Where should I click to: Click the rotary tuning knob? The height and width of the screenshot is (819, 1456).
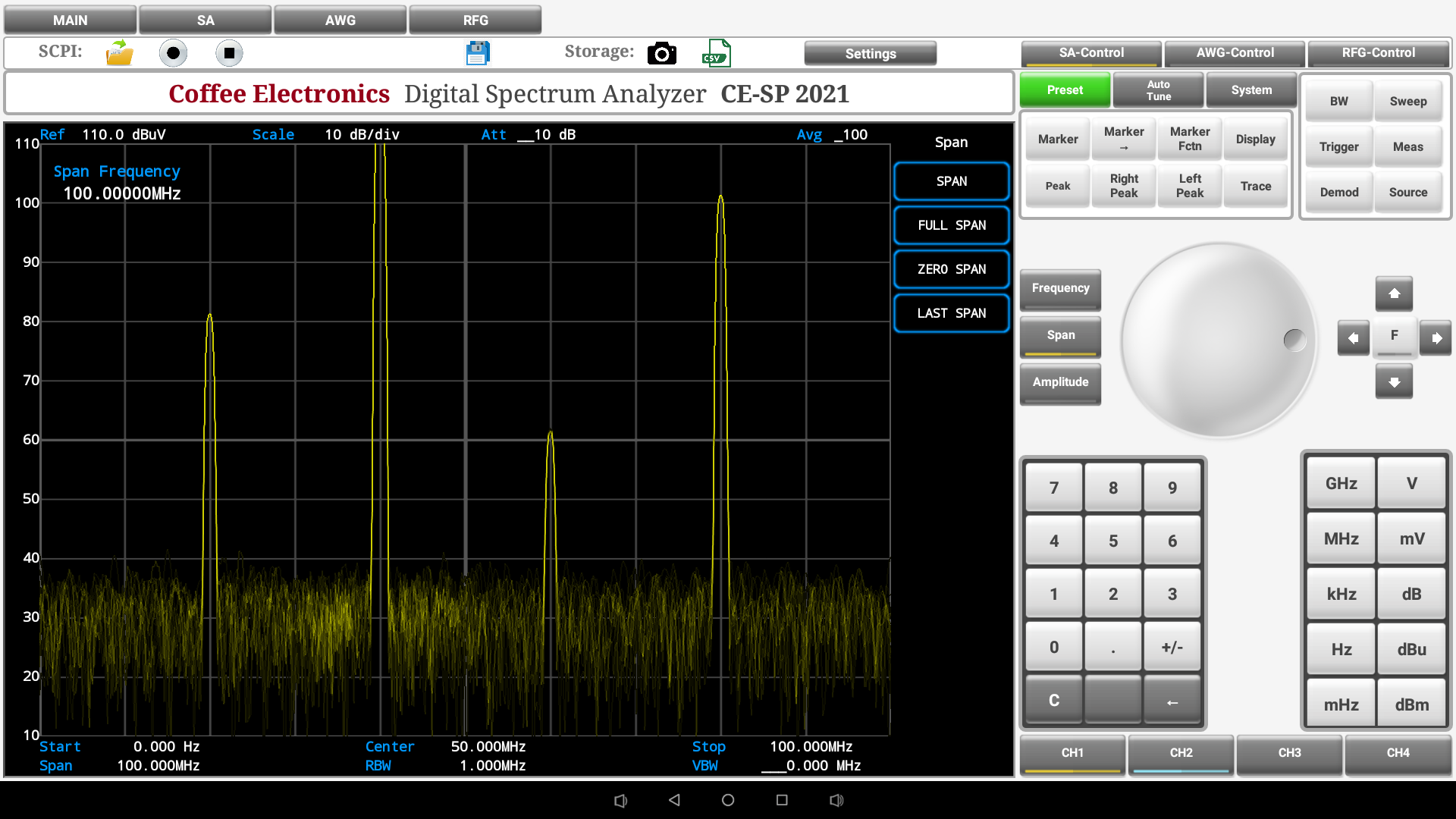pyautogui.click(x=1219, y=340)
